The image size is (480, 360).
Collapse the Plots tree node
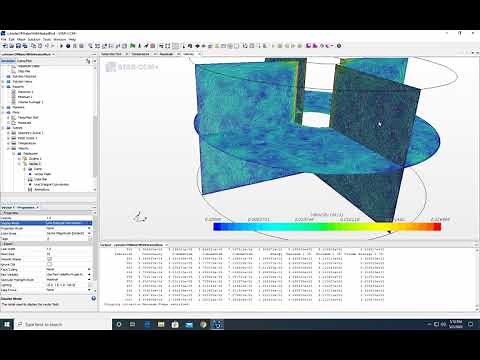pyautogui.click(x=3, y=112)
